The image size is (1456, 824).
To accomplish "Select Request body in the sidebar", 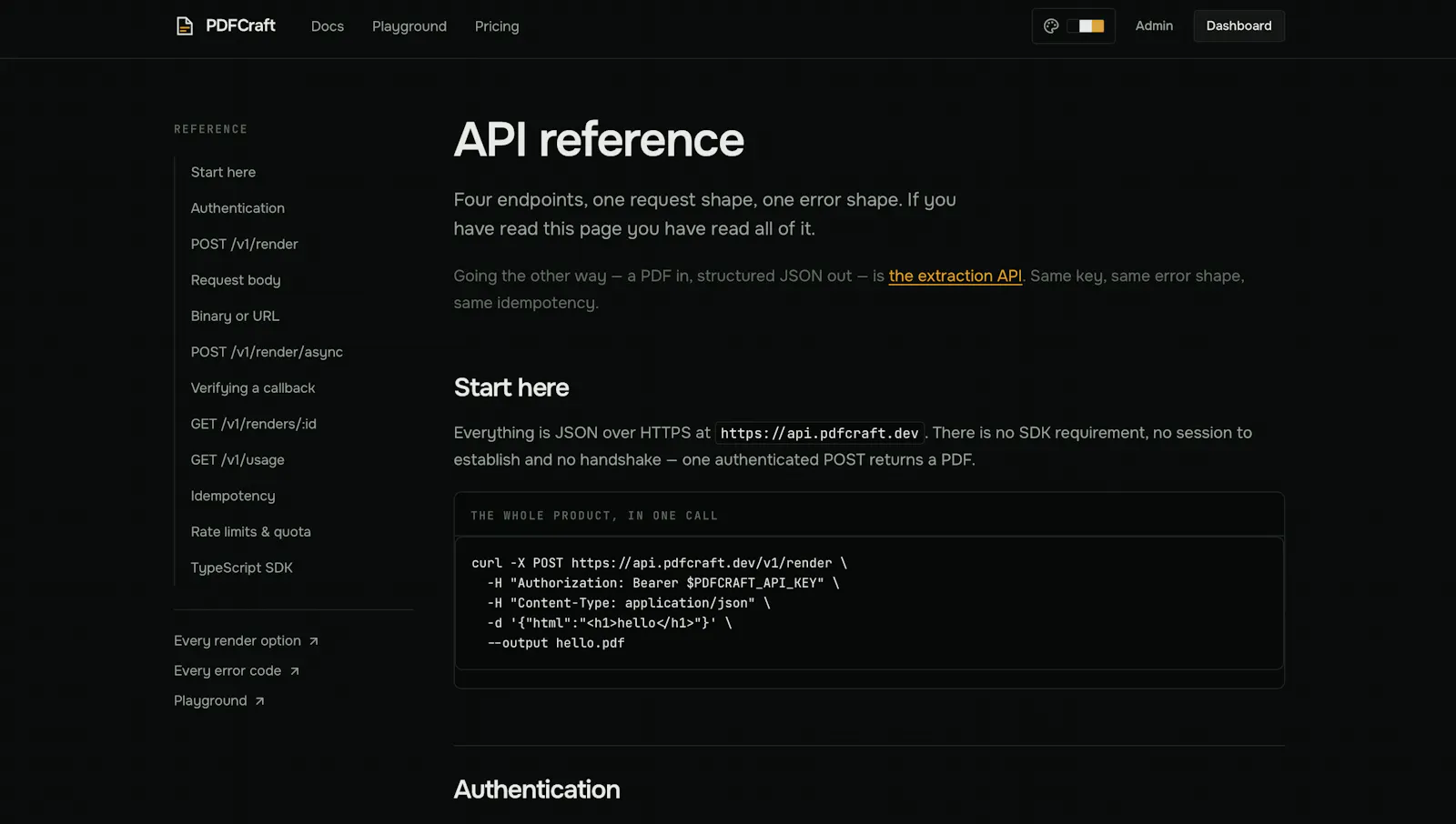I will click(x=236, y=280).
